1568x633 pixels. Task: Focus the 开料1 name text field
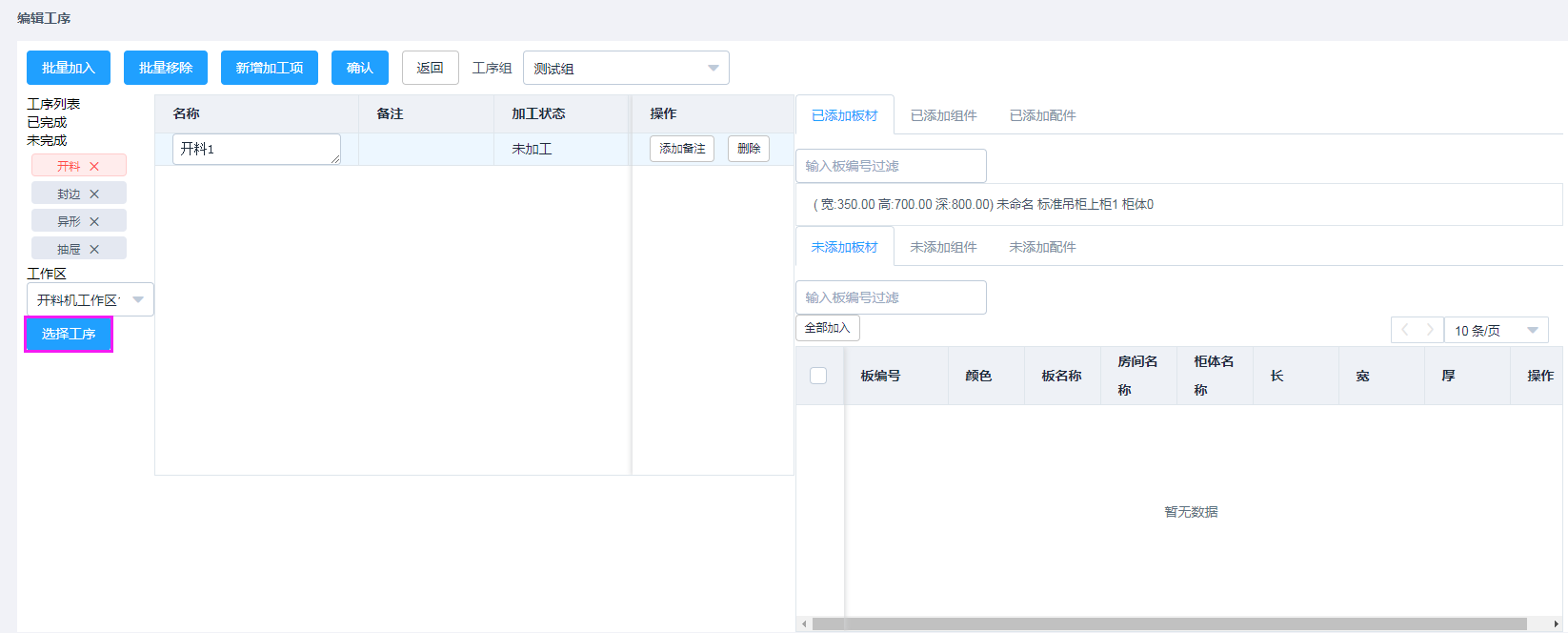(x=255, y=149)
